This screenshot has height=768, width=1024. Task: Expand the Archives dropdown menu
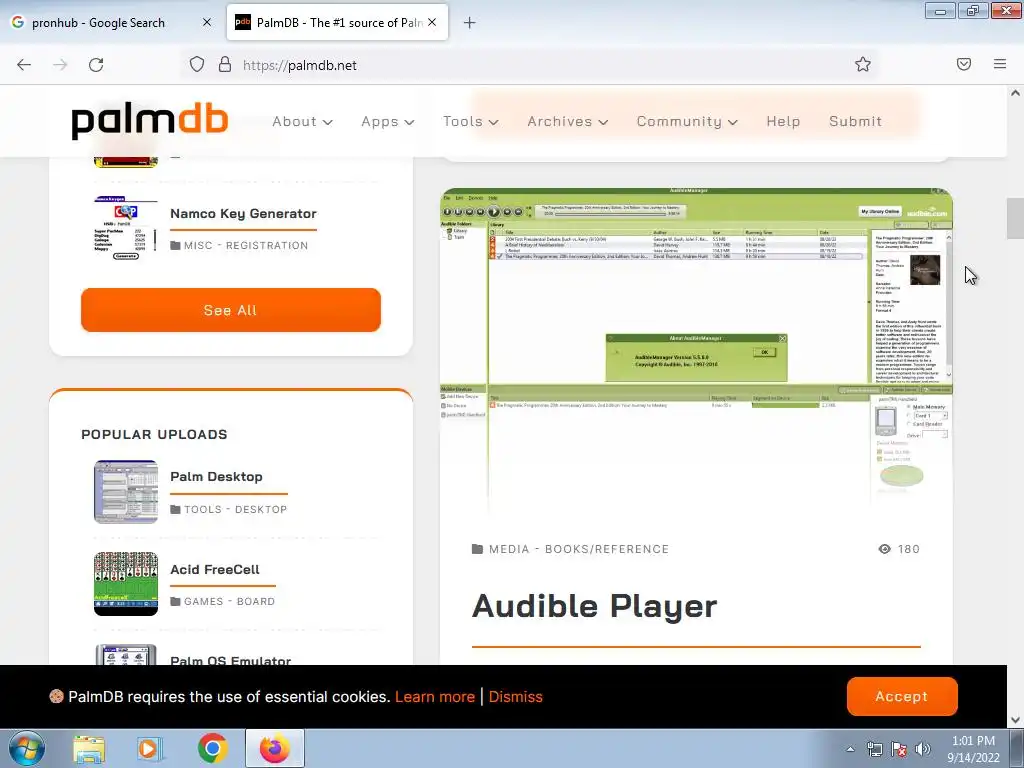point(568,121)
